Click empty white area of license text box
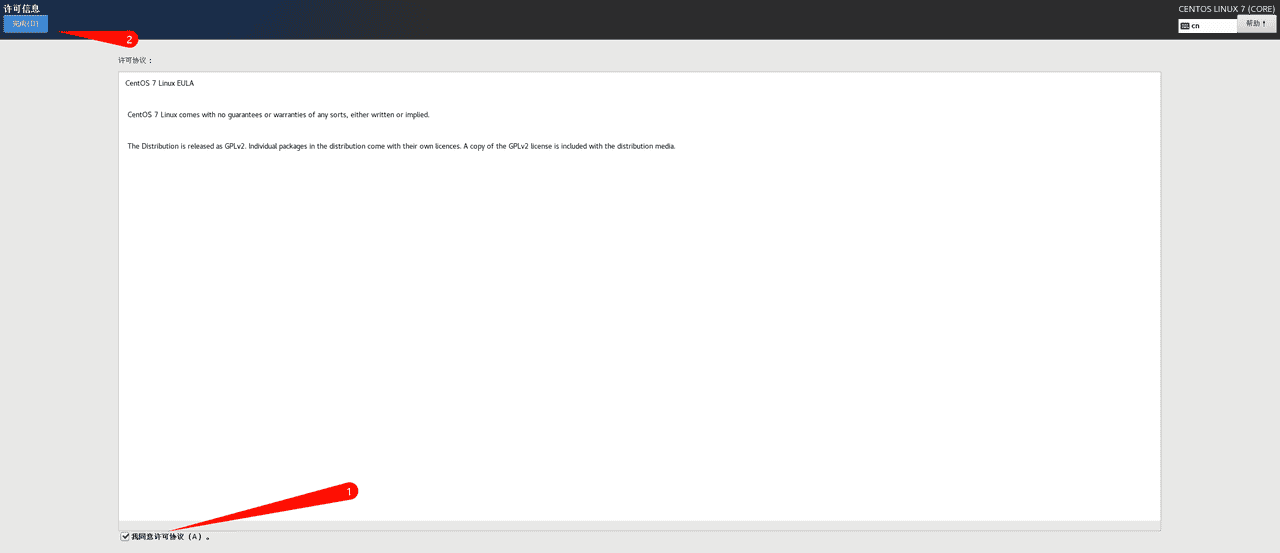1280x553 pixels. pyautogui.click(x=639, y=330)
